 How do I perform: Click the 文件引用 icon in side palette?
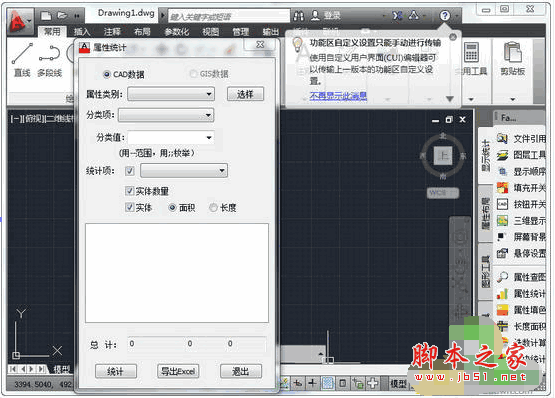click(502, 138)
